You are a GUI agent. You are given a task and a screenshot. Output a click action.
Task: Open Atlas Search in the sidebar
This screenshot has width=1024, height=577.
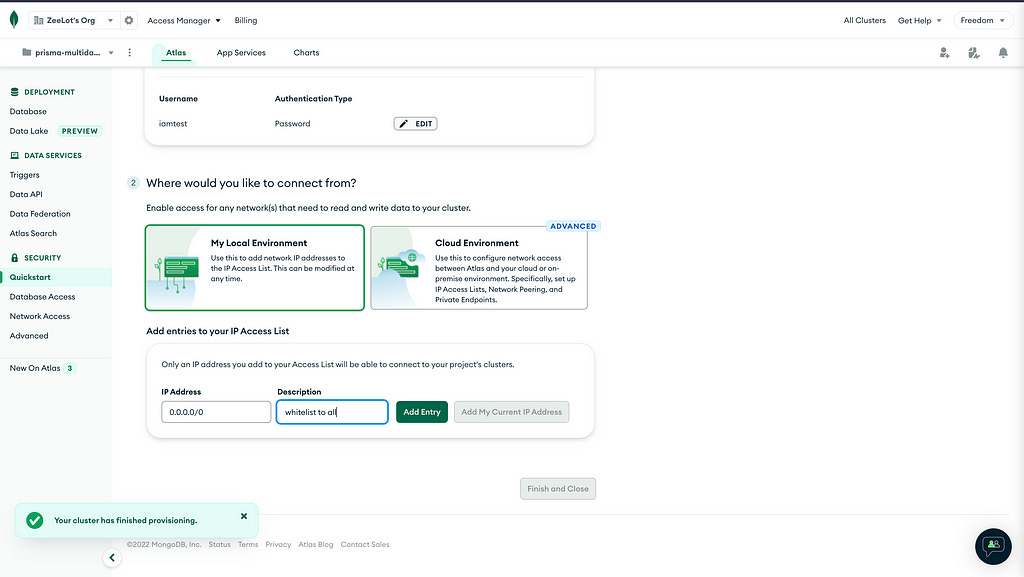[x=33, y=234]
